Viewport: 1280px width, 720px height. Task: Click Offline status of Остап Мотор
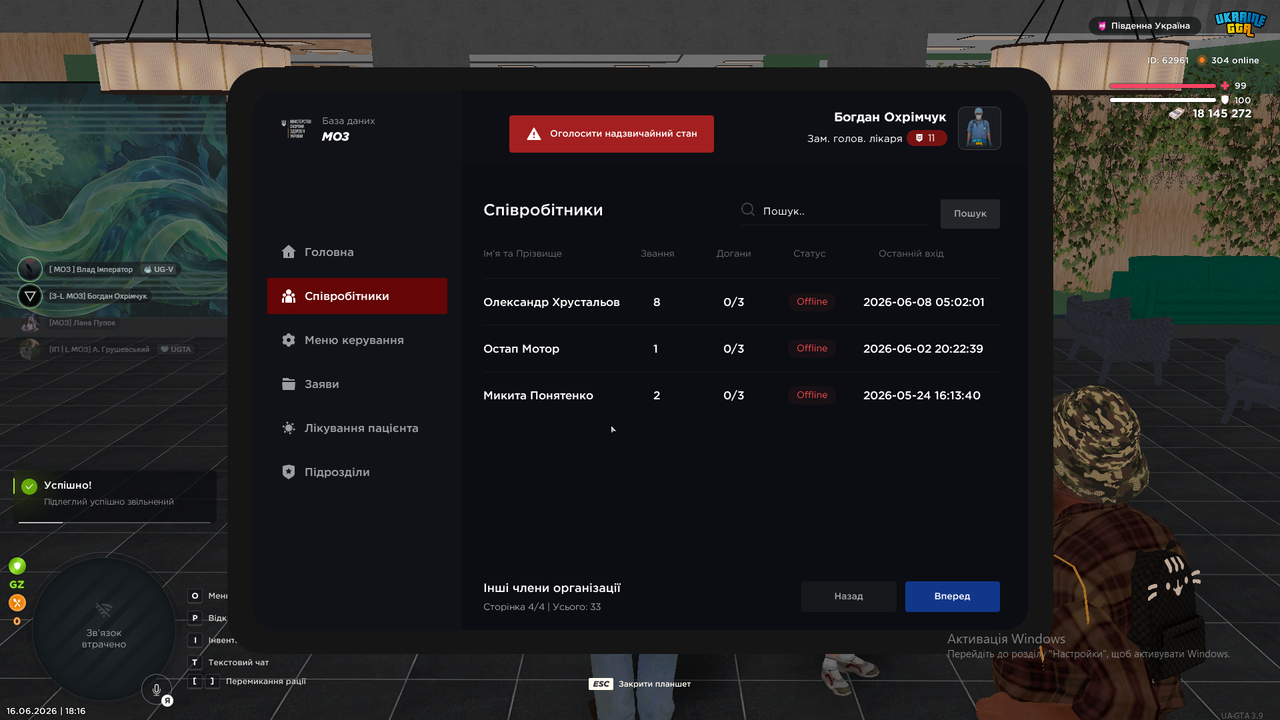coord(812,348)
